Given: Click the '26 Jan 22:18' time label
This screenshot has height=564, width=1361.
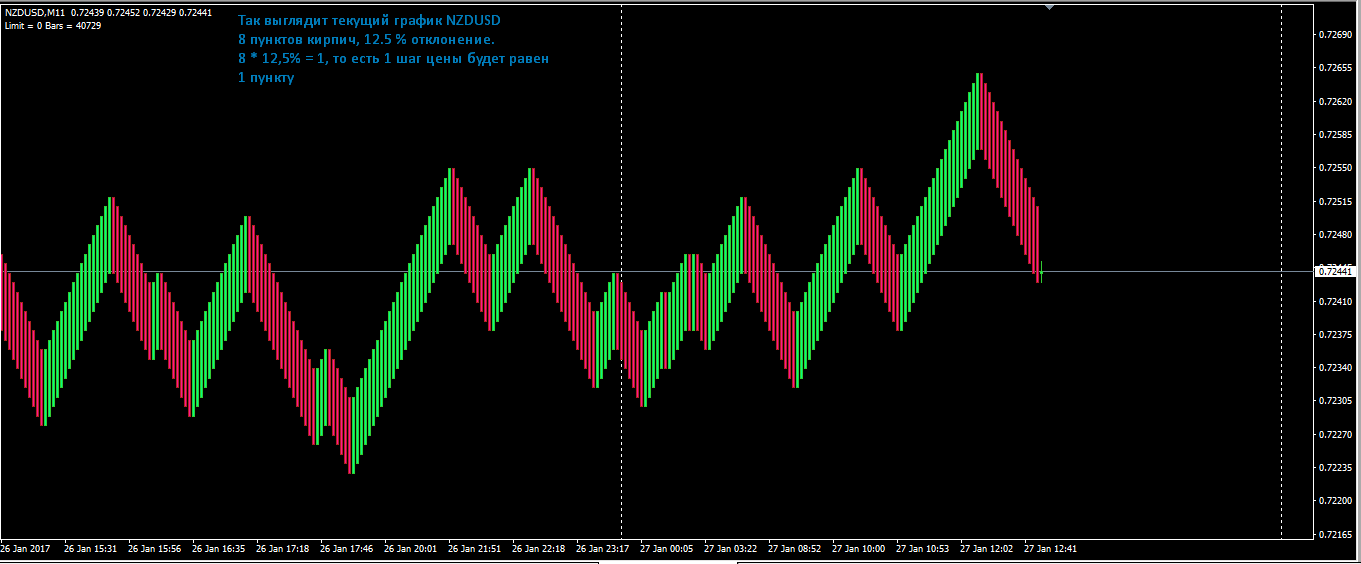Looking at the screenshot, I should click(538, 548).
